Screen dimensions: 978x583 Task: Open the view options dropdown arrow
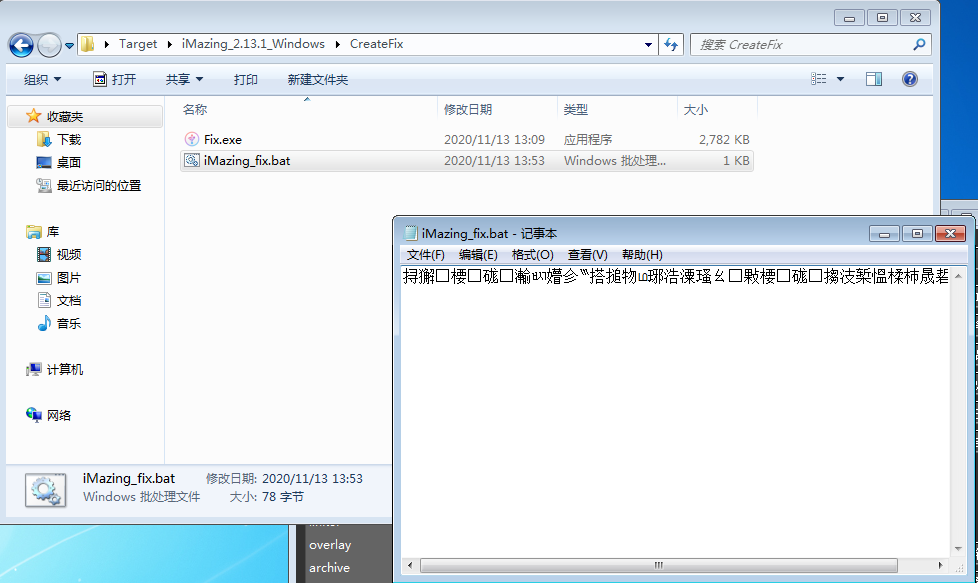coord(840,79)
